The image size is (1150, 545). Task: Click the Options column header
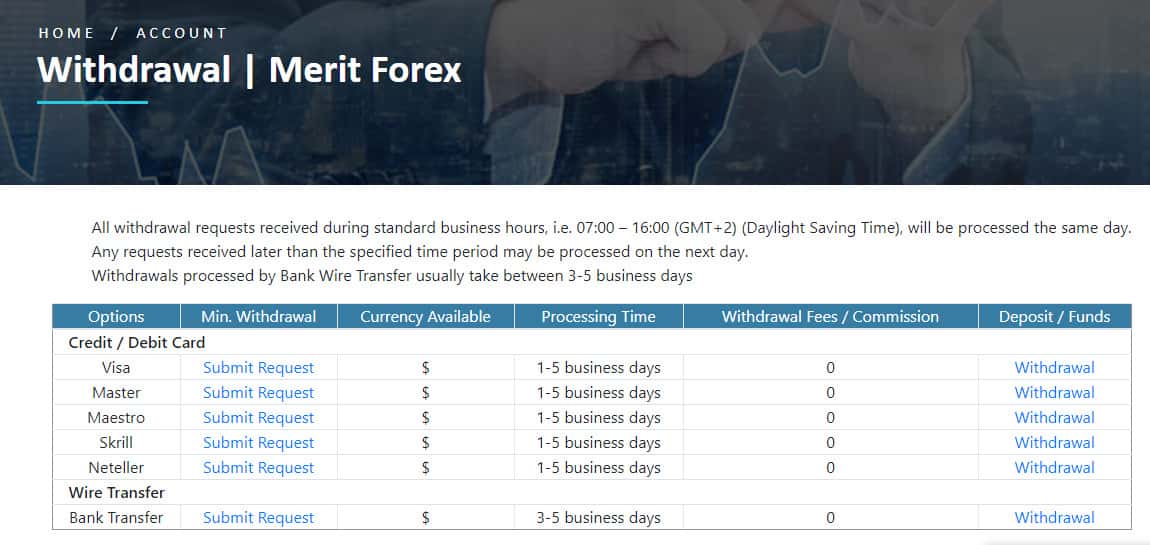[116, 317]
